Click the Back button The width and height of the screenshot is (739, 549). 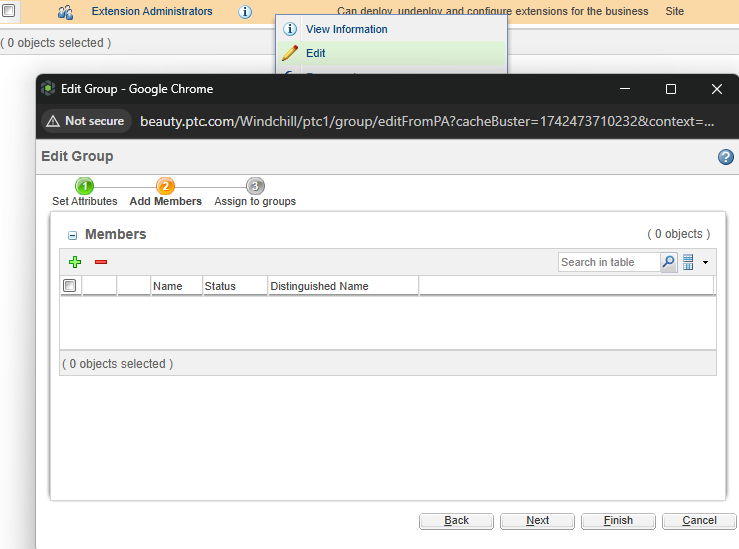456,521
